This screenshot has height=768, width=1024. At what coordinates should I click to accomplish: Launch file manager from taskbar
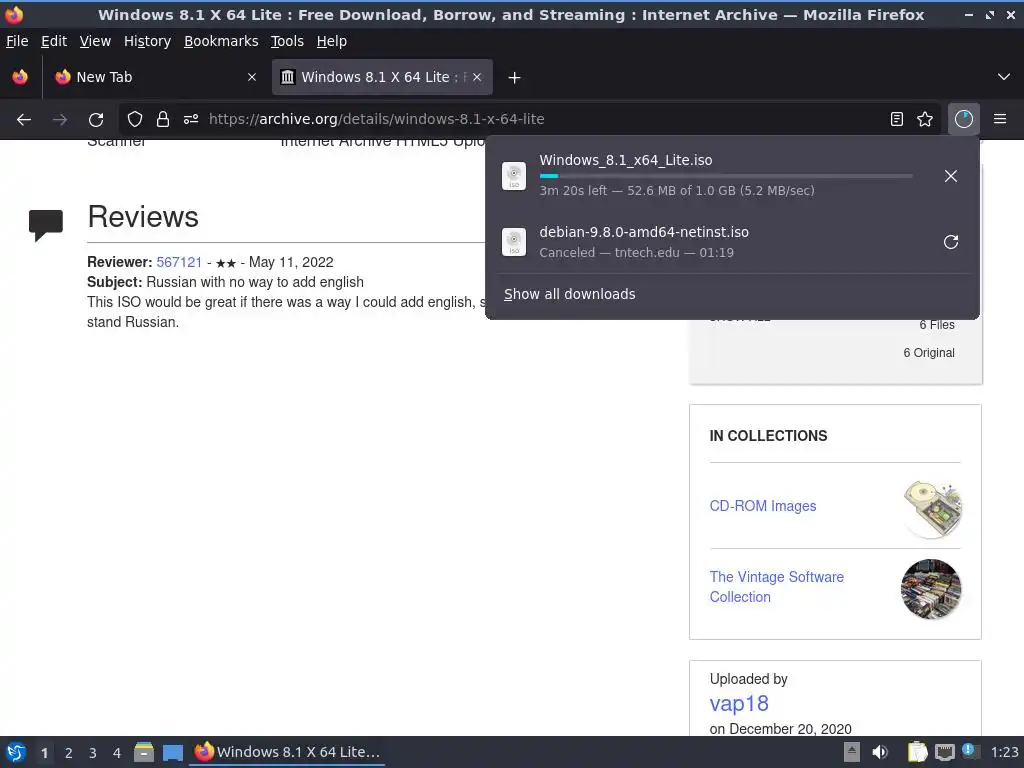[144, 752]
